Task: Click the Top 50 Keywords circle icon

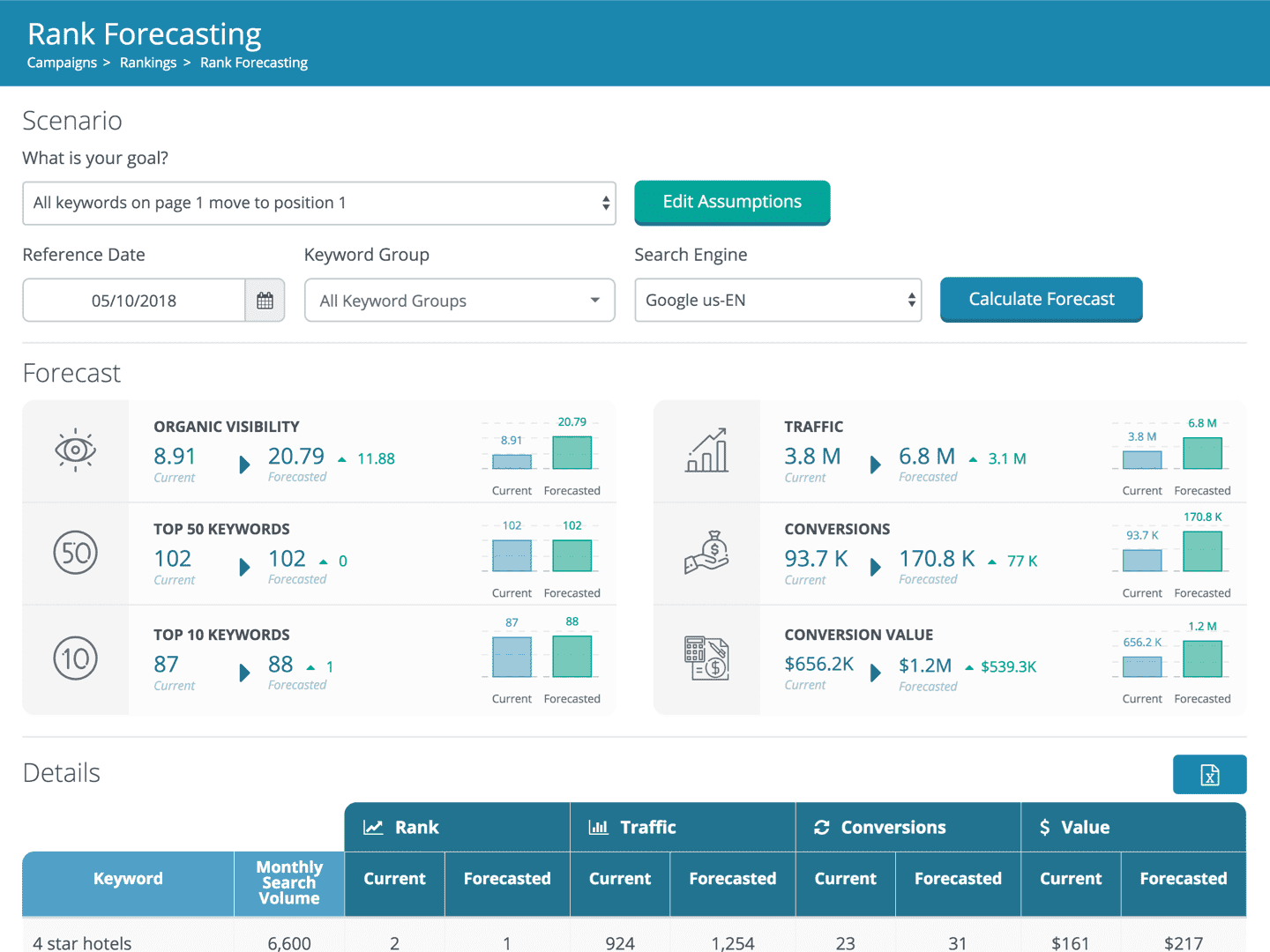Action: (75, 554)
